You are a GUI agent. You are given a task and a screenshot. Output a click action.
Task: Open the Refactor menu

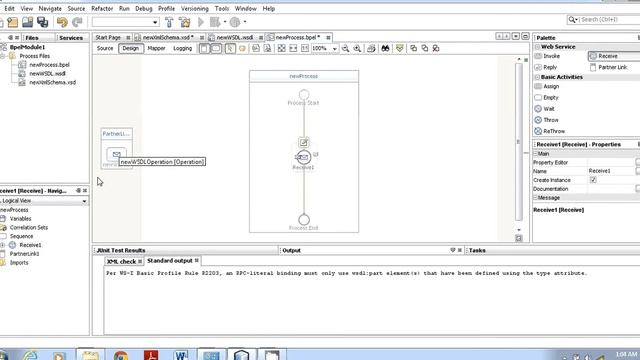pos(102,9)
